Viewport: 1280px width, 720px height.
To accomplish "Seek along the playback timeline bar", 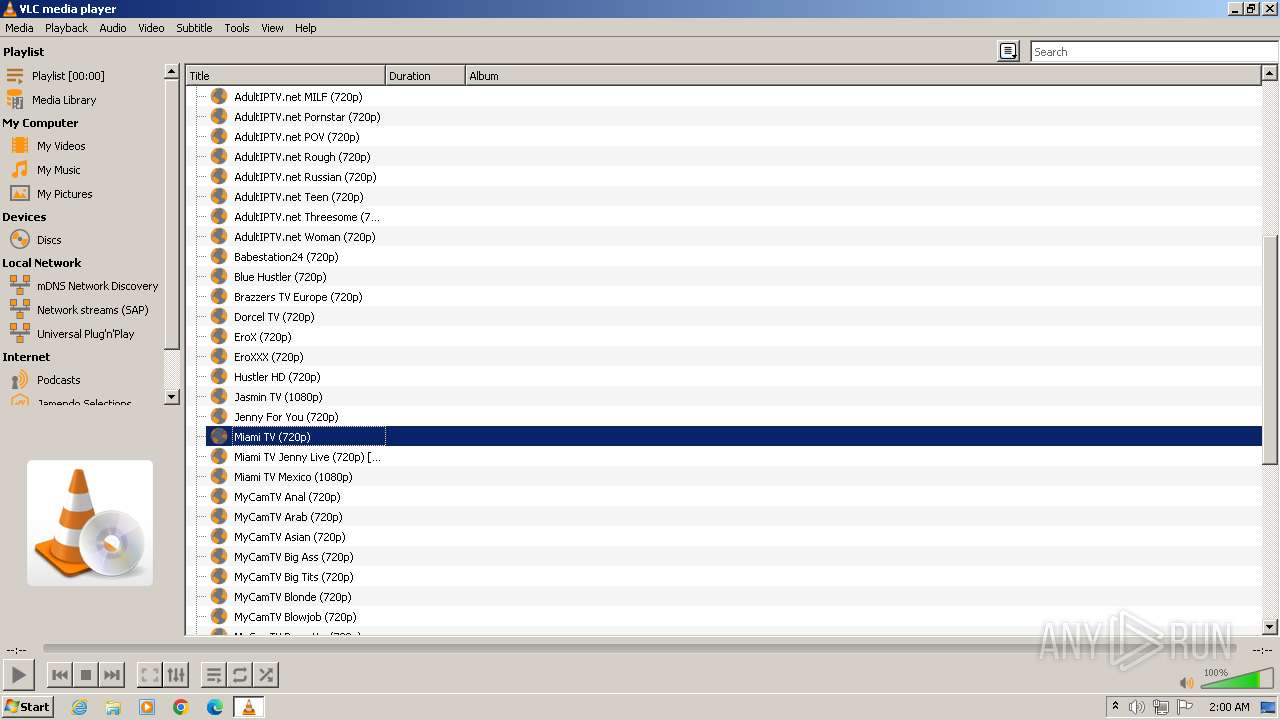I will pyautogui.click(x=640, y=649).
